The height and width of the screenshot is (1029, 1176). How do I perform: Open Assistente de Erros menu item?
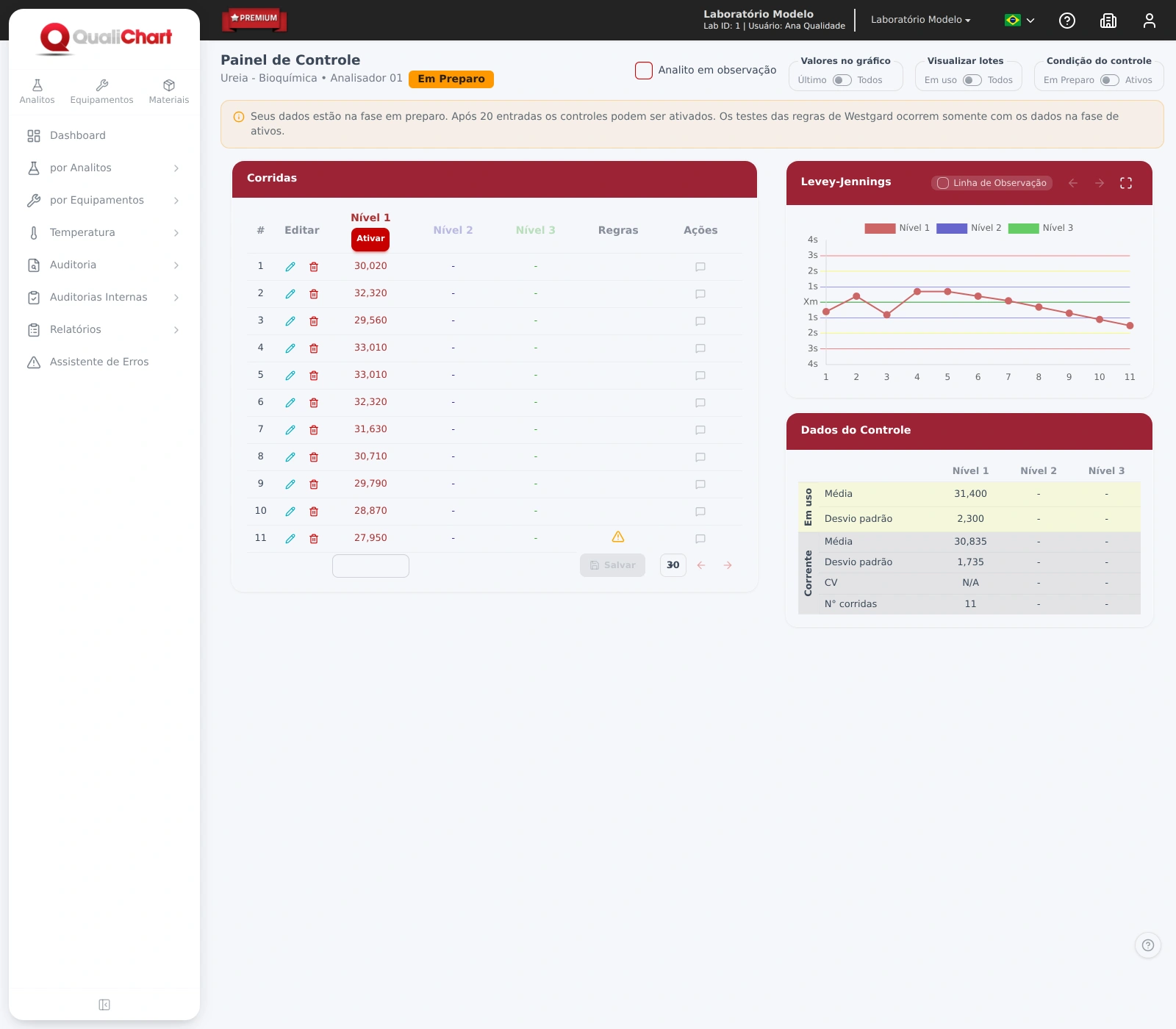point(104,362)
